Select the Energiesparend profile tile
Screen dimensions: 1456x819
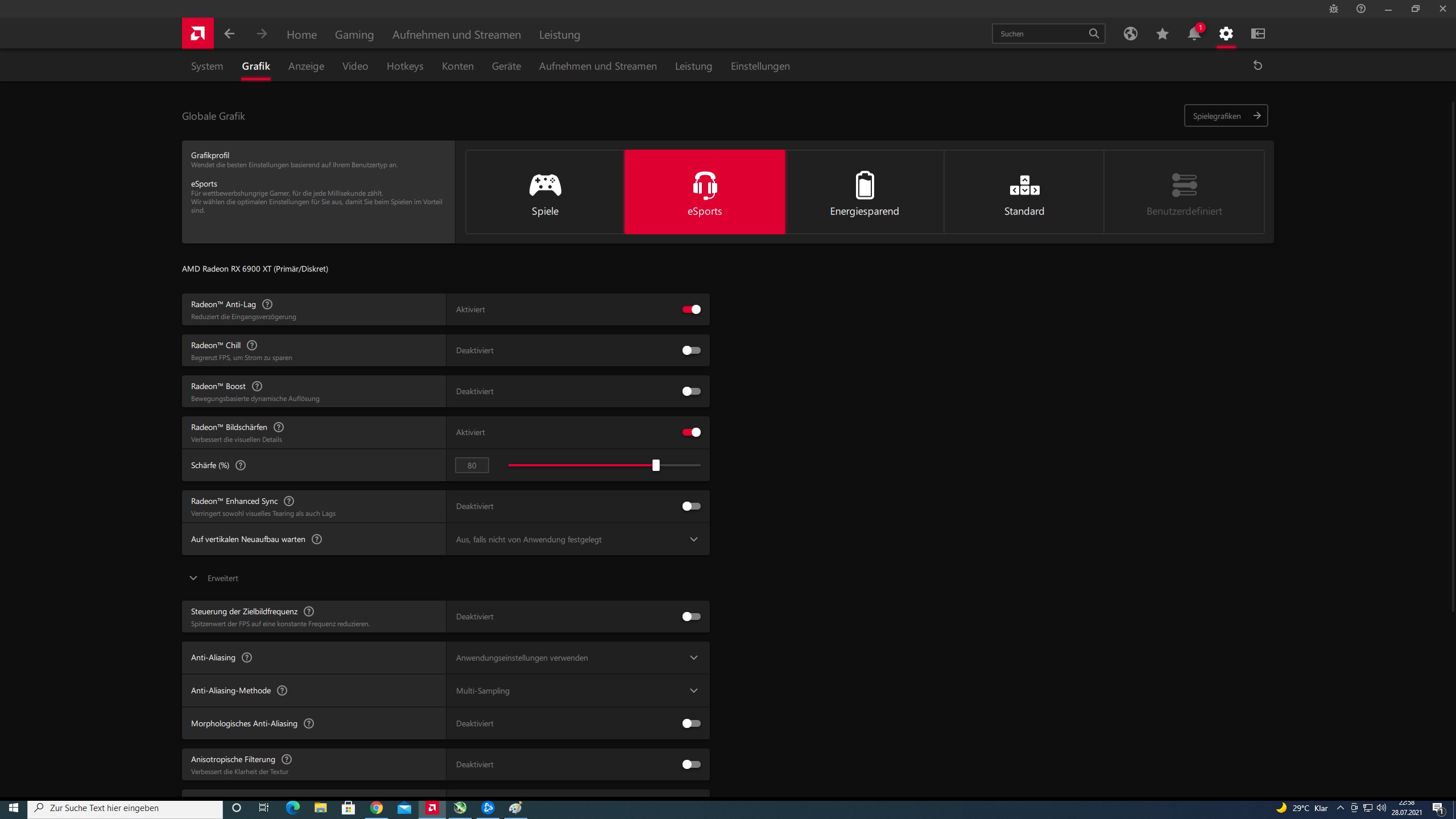point(864,192)
